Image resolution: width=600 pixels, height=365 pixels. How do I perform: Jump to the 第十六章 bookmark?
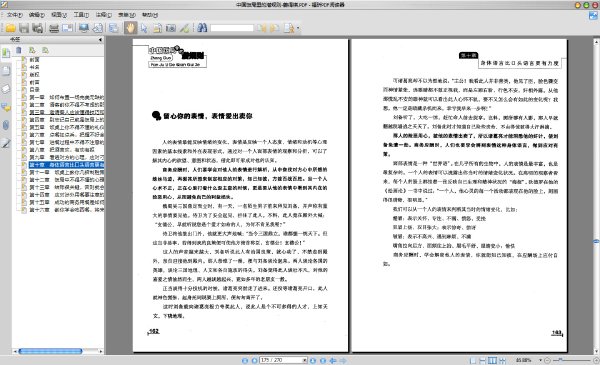[66, 210]
